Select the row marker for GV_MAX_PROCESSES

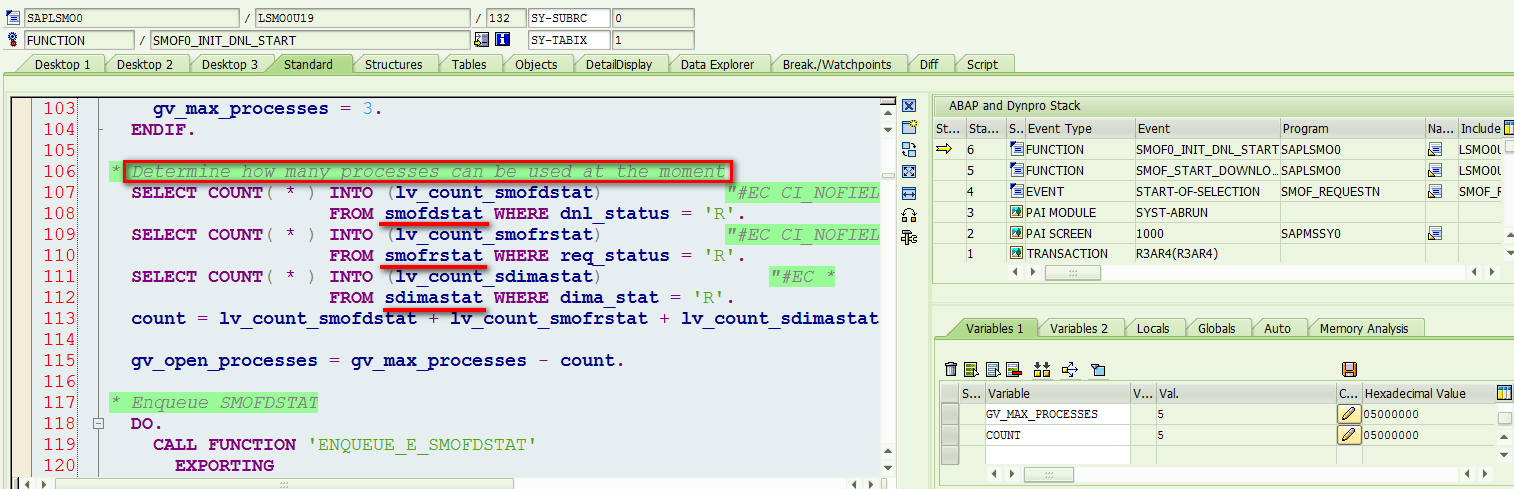[950, 414]
